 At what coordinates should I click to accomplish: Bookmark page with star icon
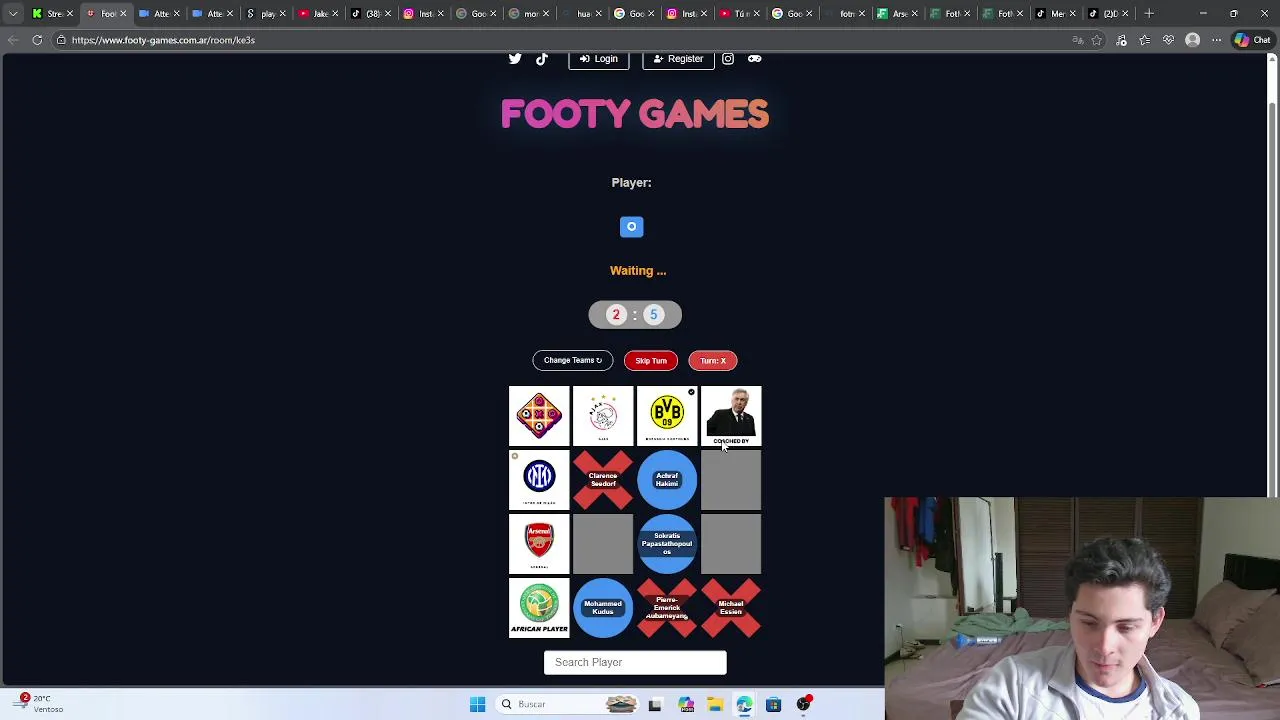click(x=1097, y=40)
